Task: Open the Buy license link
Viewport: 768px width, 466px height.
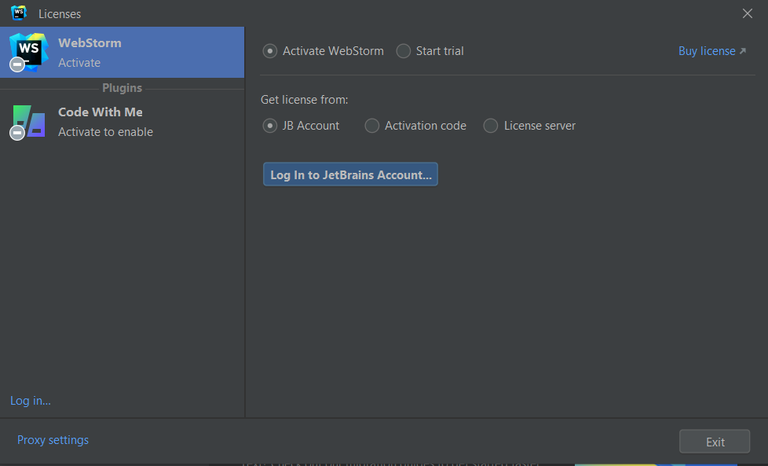Action: click(x=706, y=51)
